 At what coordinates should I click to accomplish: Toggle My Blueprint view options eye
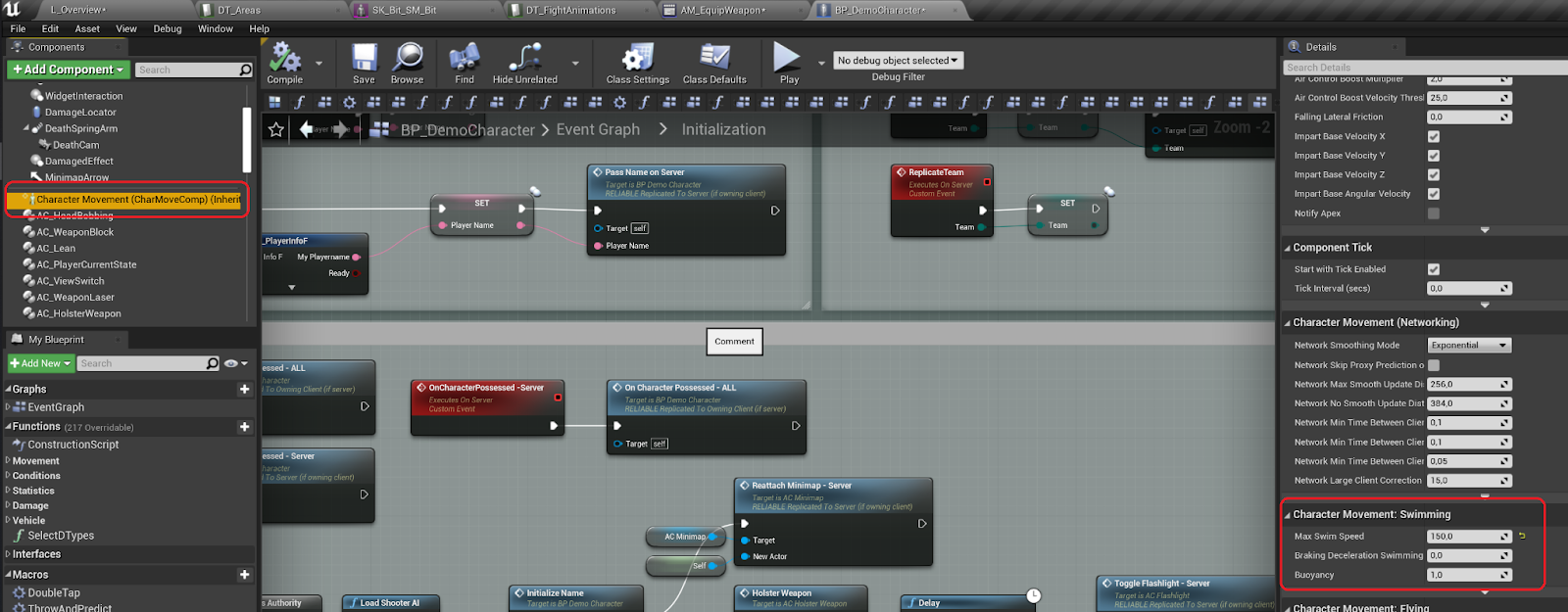click(x=231, y=363)
